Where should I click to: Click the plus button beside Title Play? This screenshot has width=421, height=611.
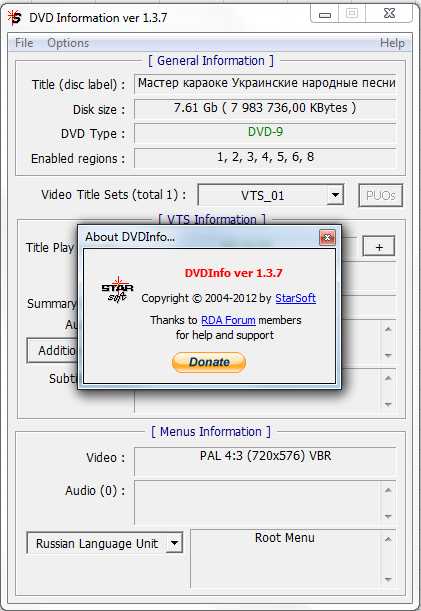point(379,246)
